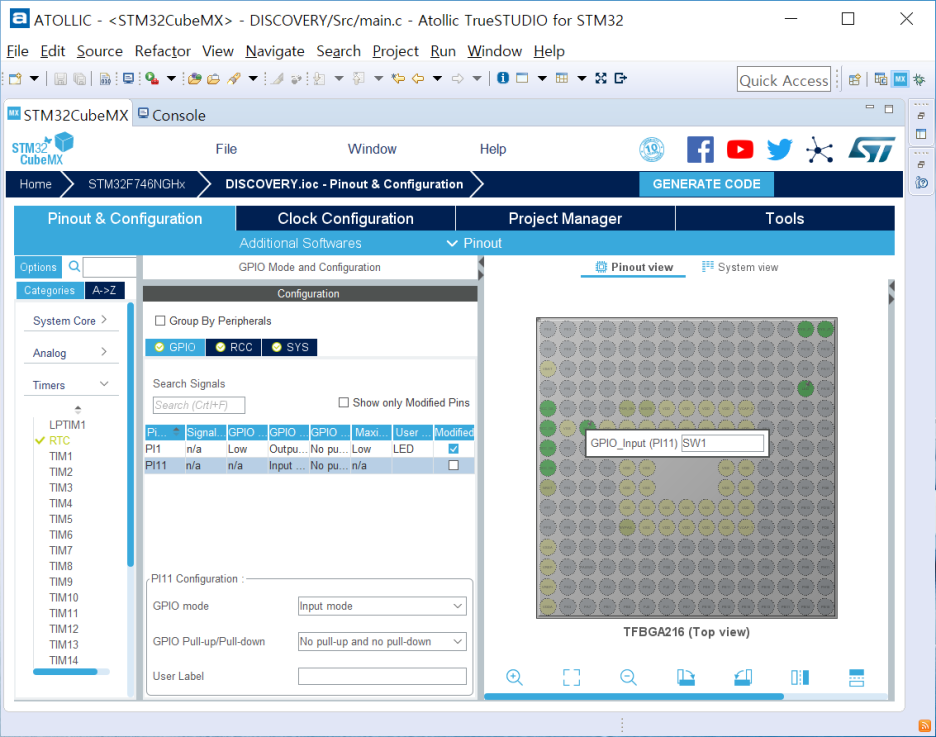Flip the chip view horizontally
The width and height of the screenshot is (936, 737).
800,677
